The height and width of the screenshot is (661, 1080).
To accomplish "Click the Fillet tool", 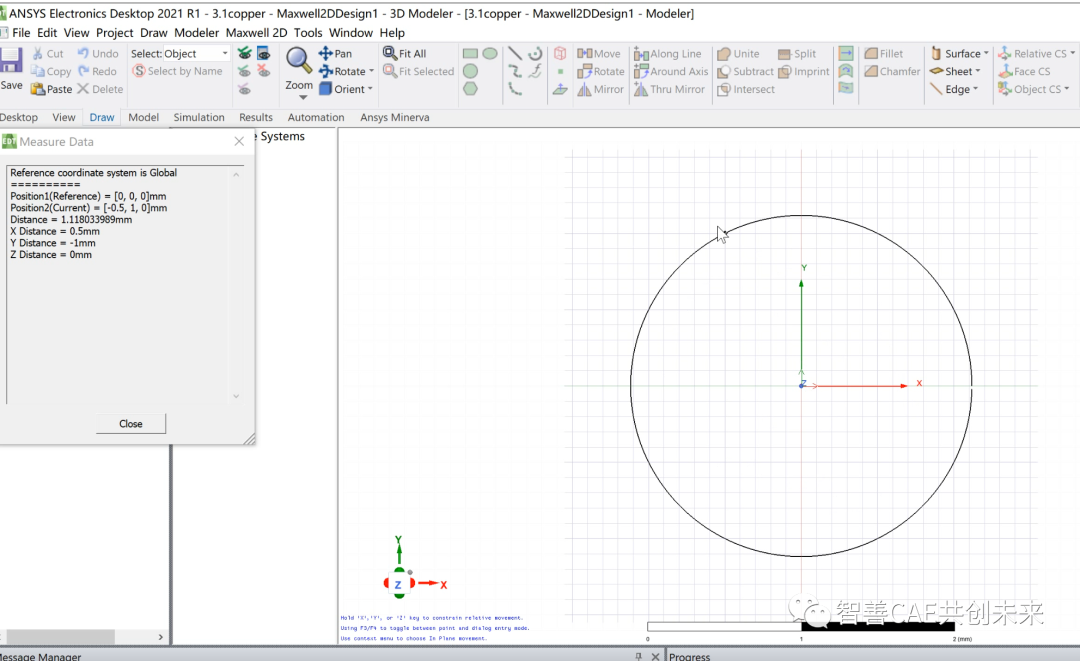I will click(889, 53).
